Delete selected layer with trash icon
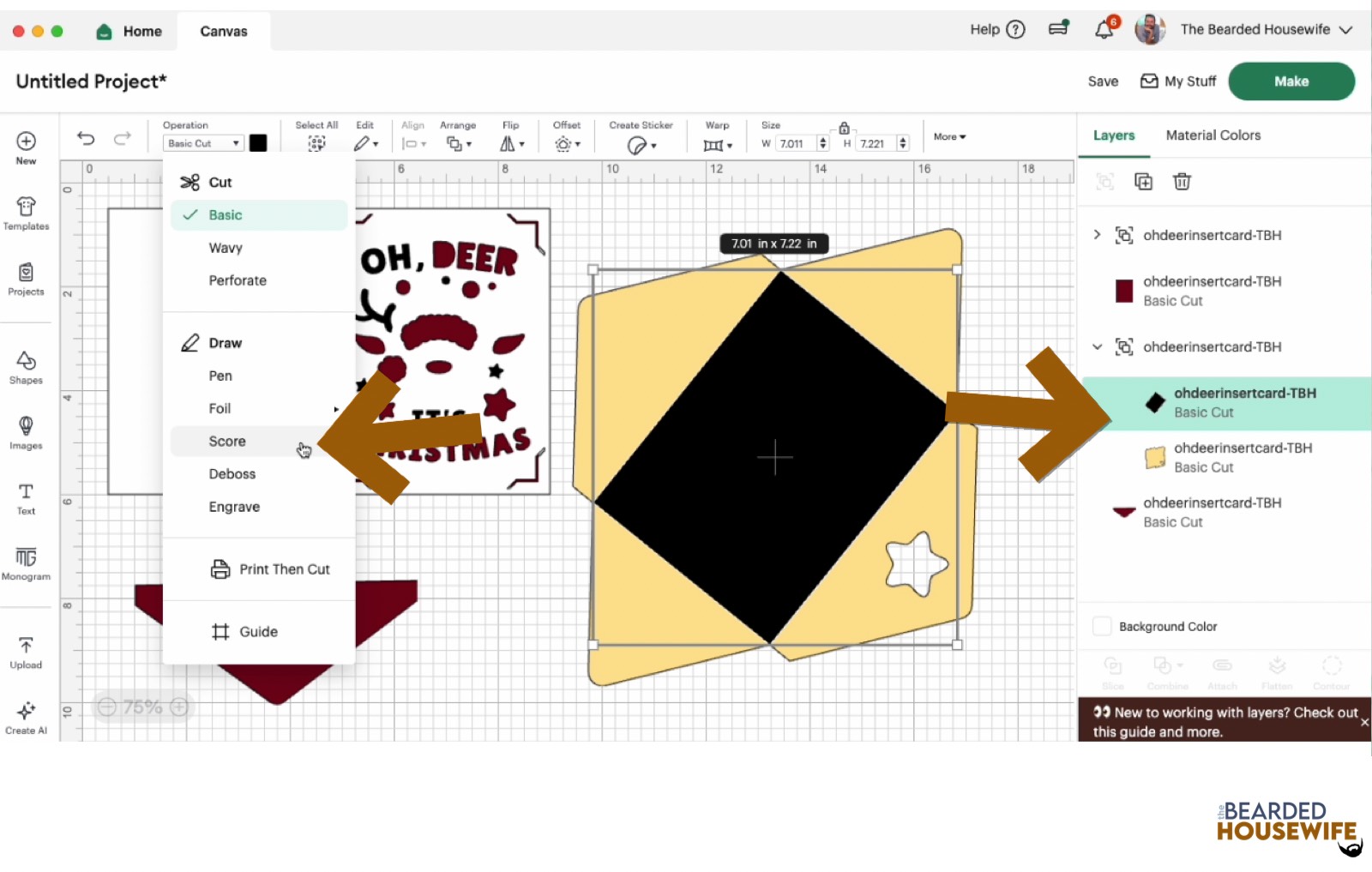 click(x=1182, y=182)
